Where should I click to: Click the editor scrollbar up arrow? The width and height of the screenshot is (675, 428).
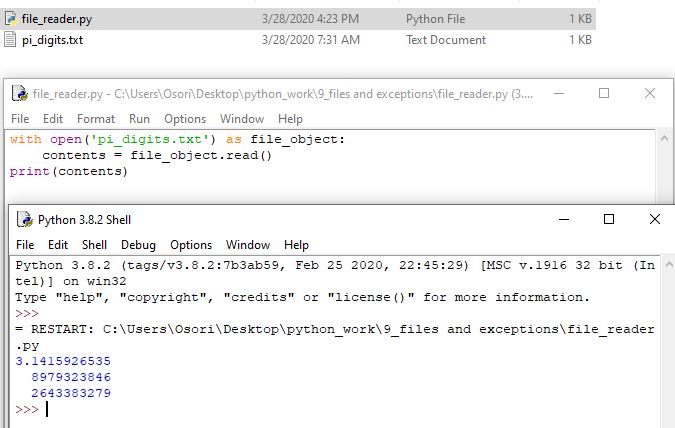[664, 139]
